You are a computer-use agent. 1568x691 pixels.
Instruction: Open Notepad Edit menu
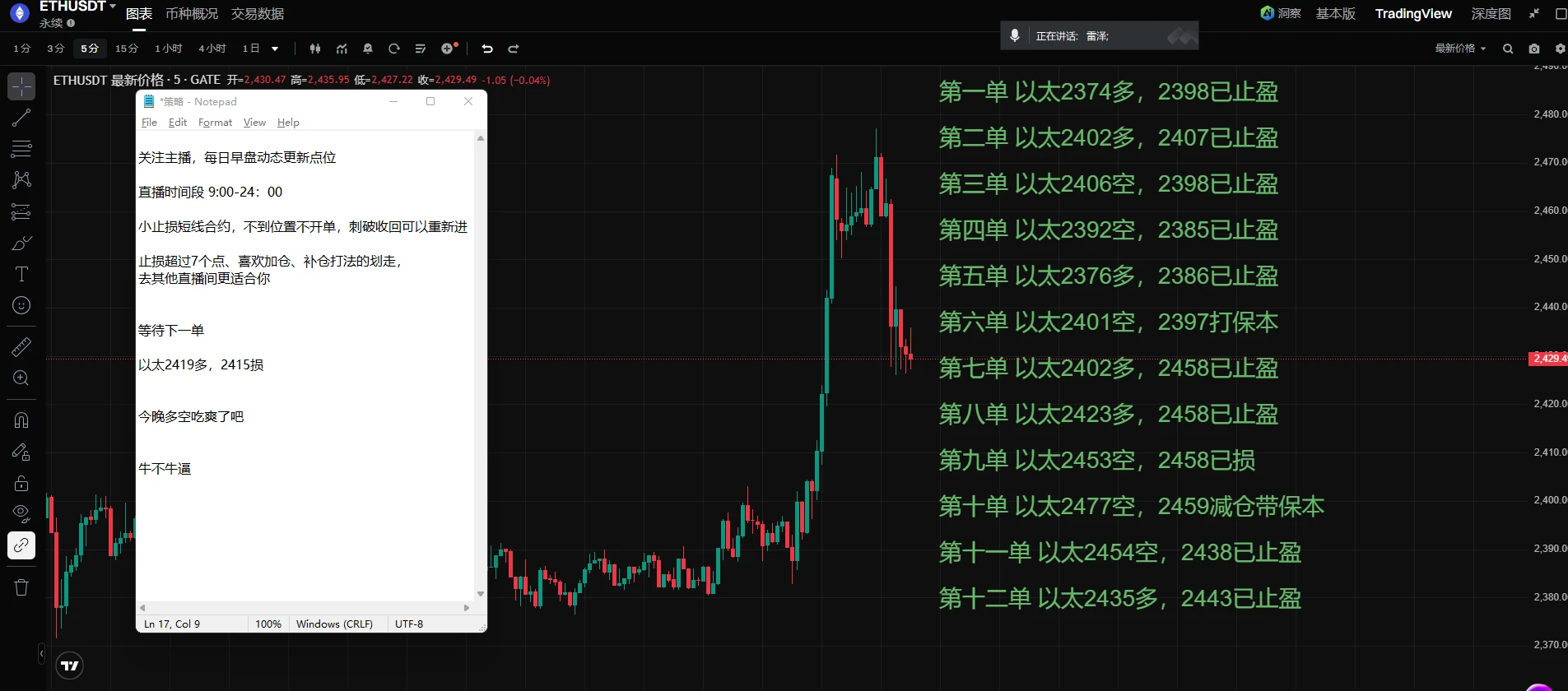[x=178, y=123]
